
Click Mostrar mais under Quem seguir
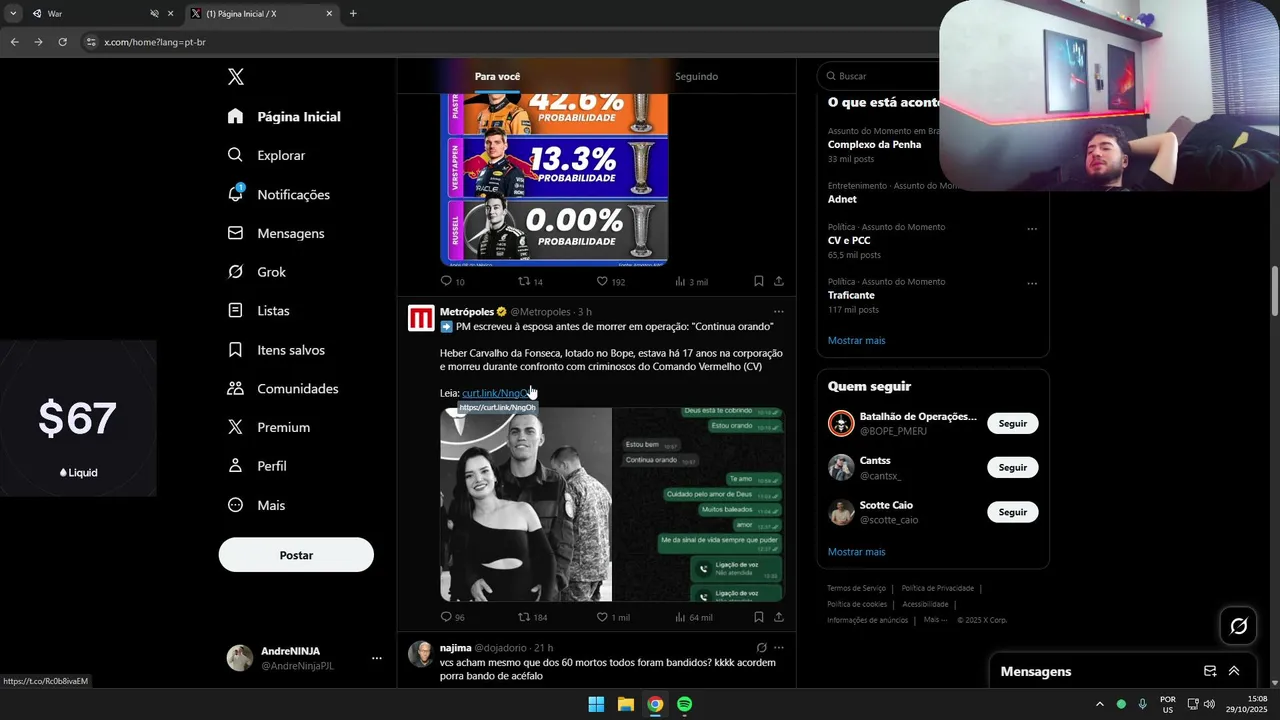point(856,552)
